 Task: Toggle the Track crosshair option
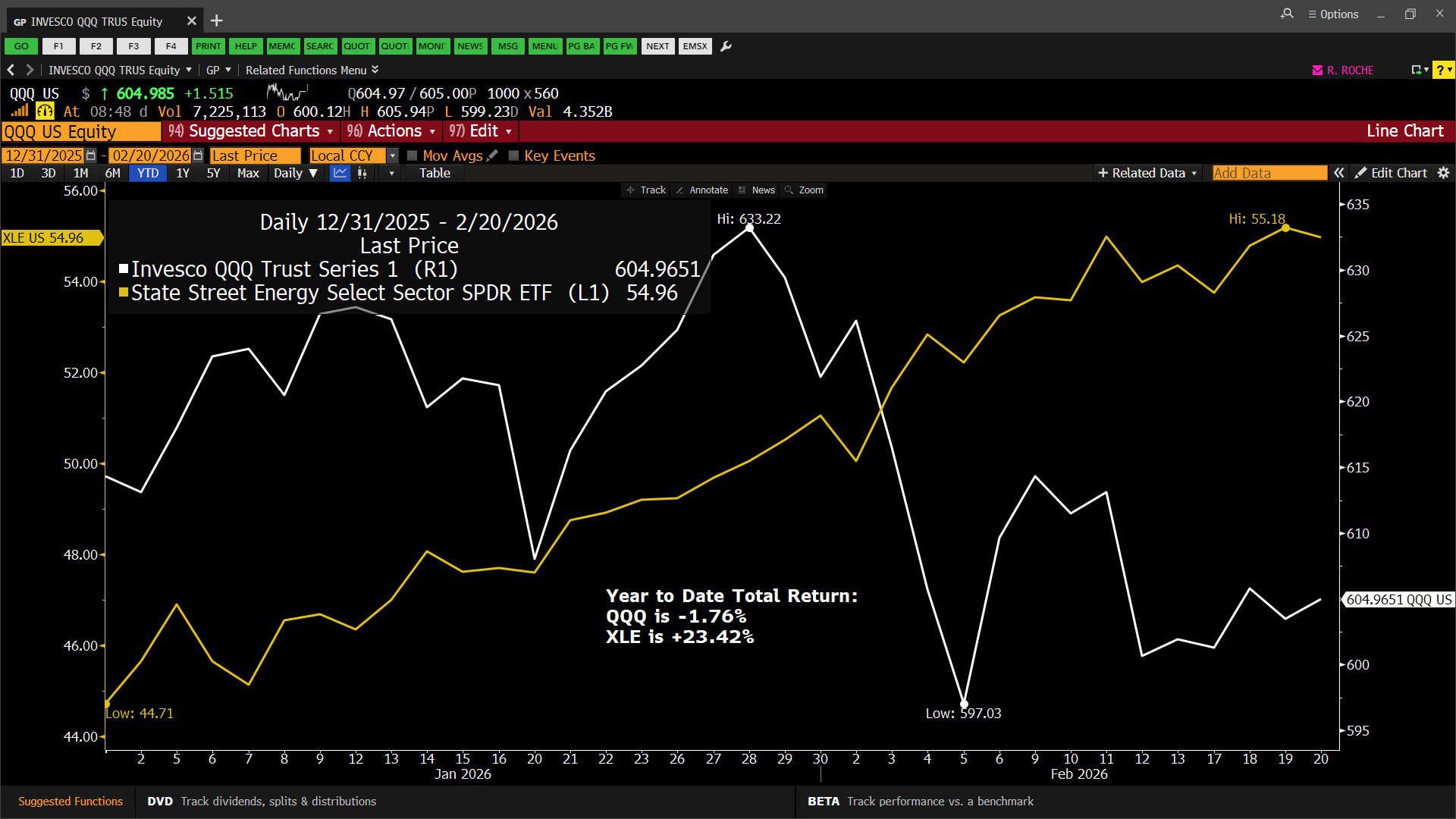coord(645,190)
